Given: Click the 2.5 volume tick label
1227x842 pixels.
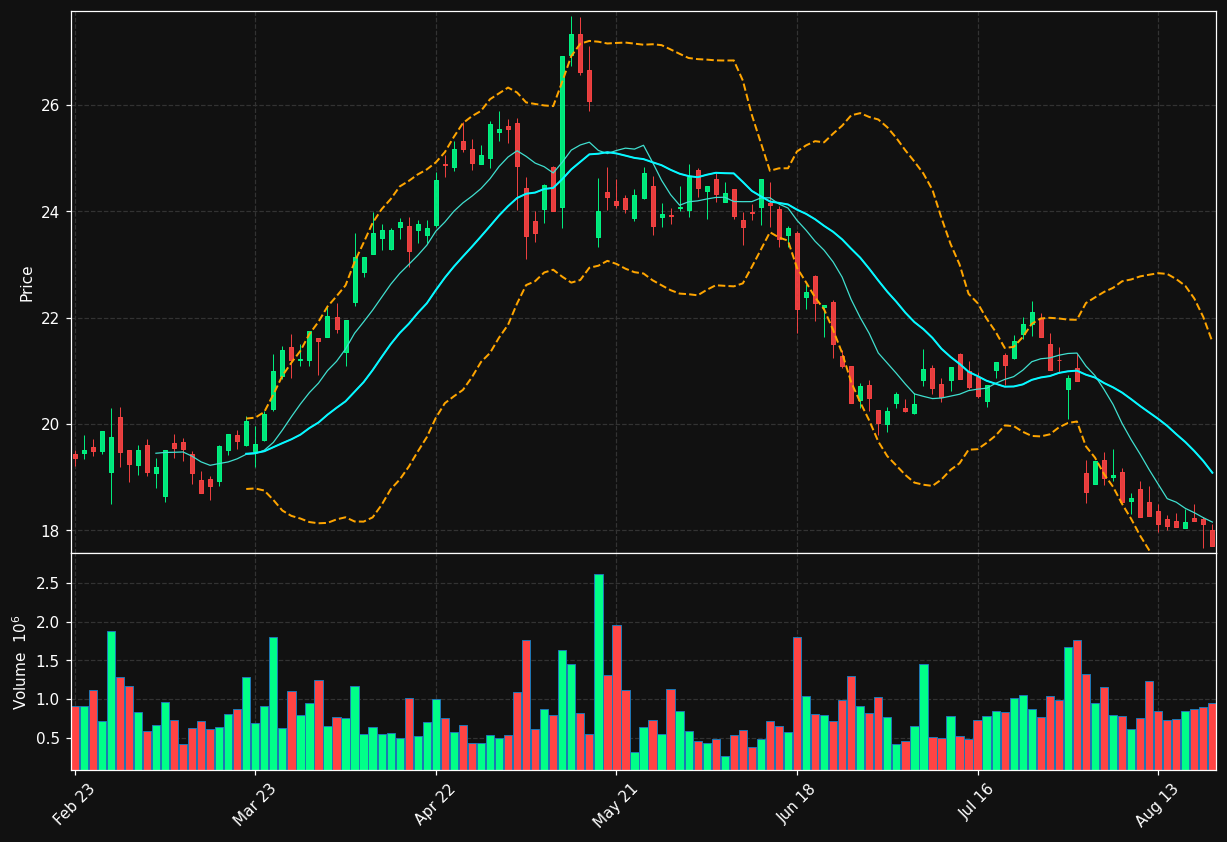Looking at the screenshot, I should (x=50, y=583).
